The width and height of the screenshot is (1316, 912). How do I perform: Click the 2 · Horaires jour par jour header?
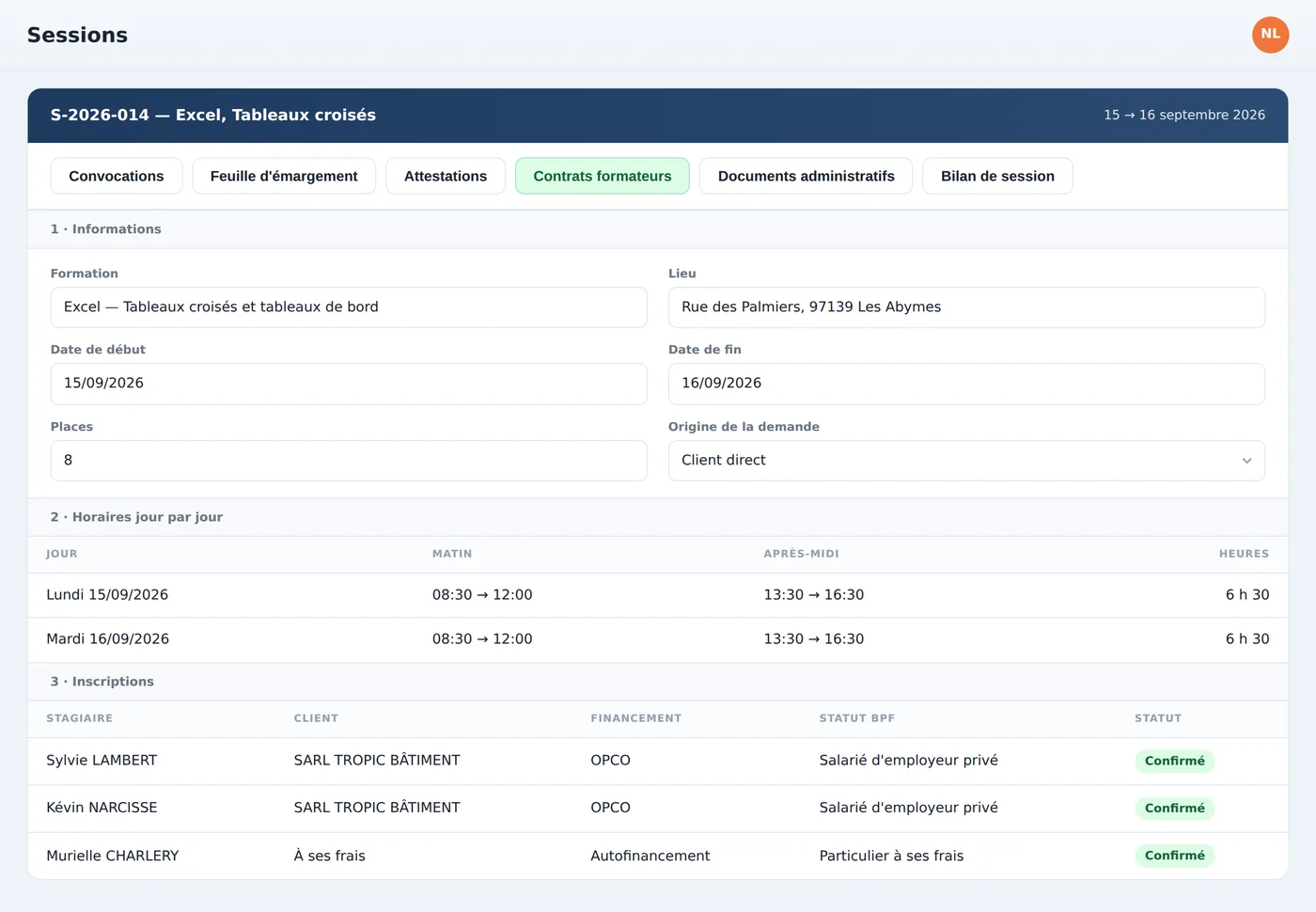tap(136, 517)
